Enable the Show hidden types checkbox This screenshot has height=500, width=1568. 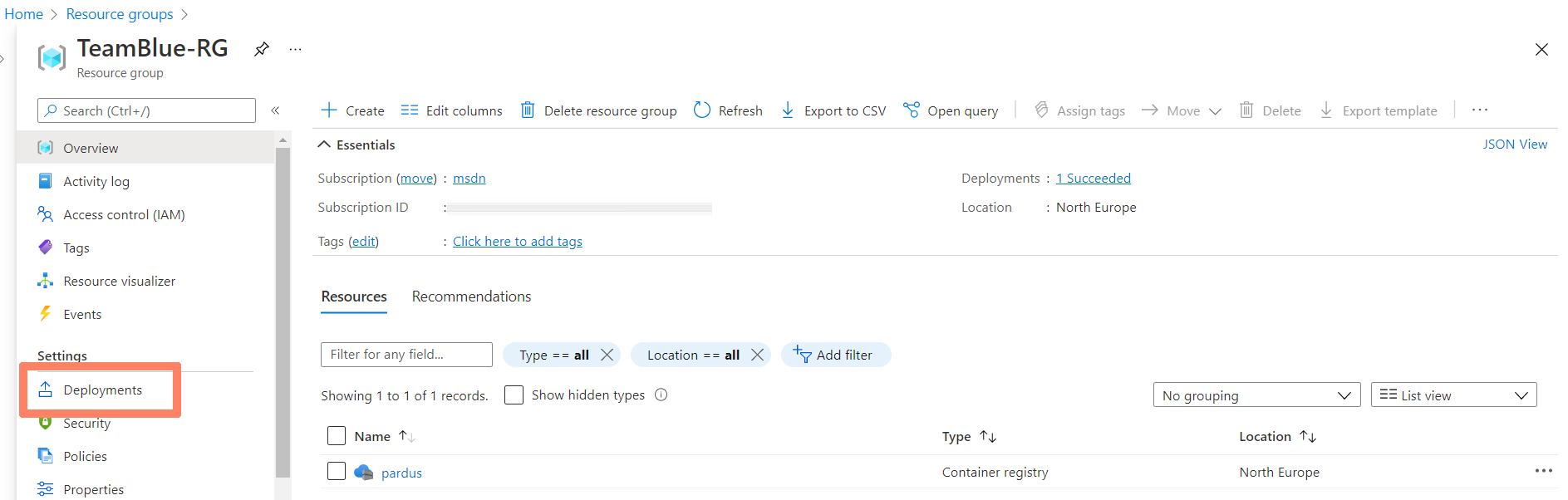pos(514,395)
